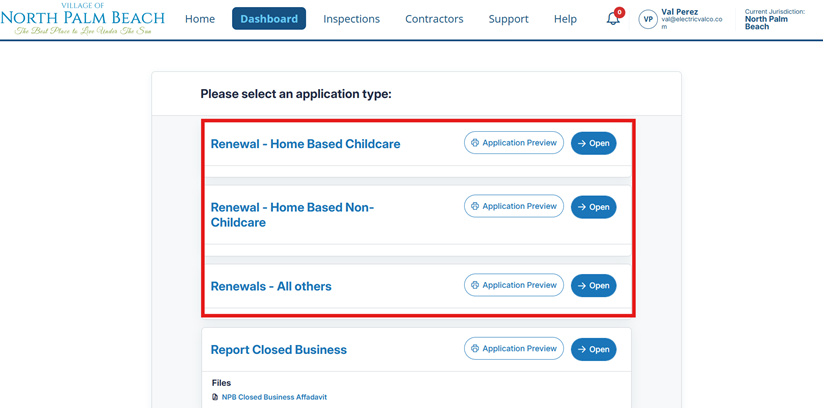Download the NPB Closed Business Affadavit file

274,397
